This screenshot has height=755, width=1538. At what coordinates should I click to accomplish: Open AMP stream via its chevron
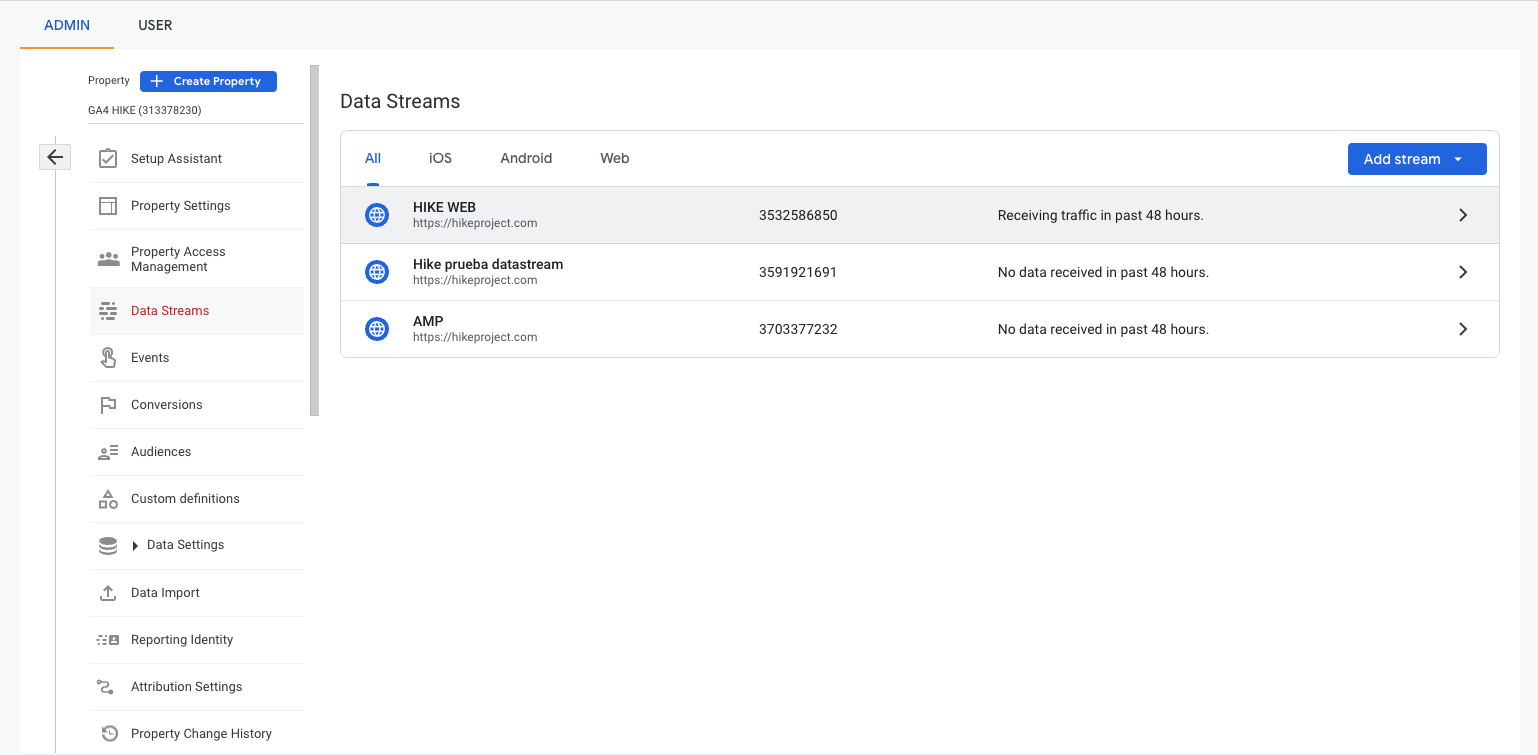[1463, 329]
